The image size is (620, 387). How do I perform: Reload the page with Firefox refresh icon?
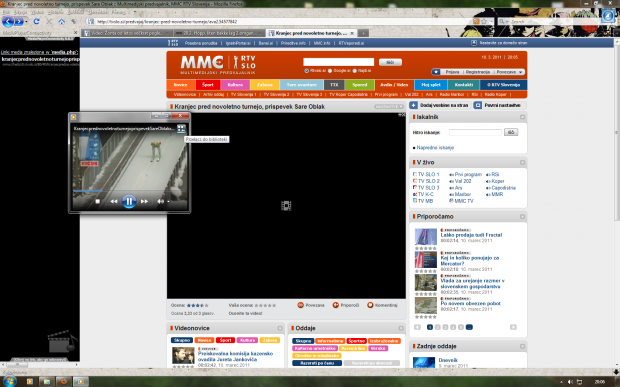pos(36,21)
